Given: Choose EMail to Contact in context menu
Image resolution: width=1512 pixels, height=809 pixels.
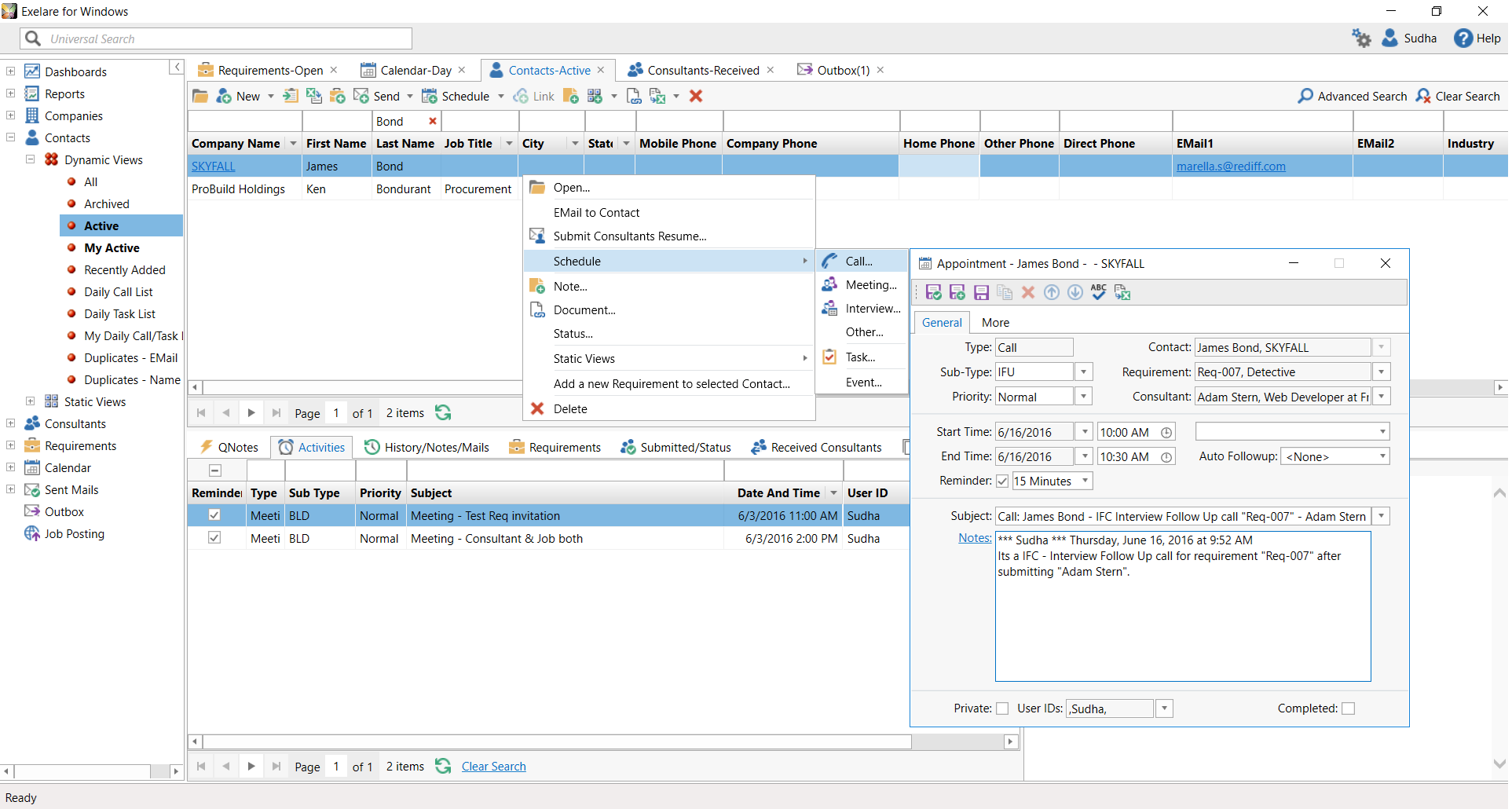Looking at the screenshot, I should pyautogui.click(x=596, y=212).
